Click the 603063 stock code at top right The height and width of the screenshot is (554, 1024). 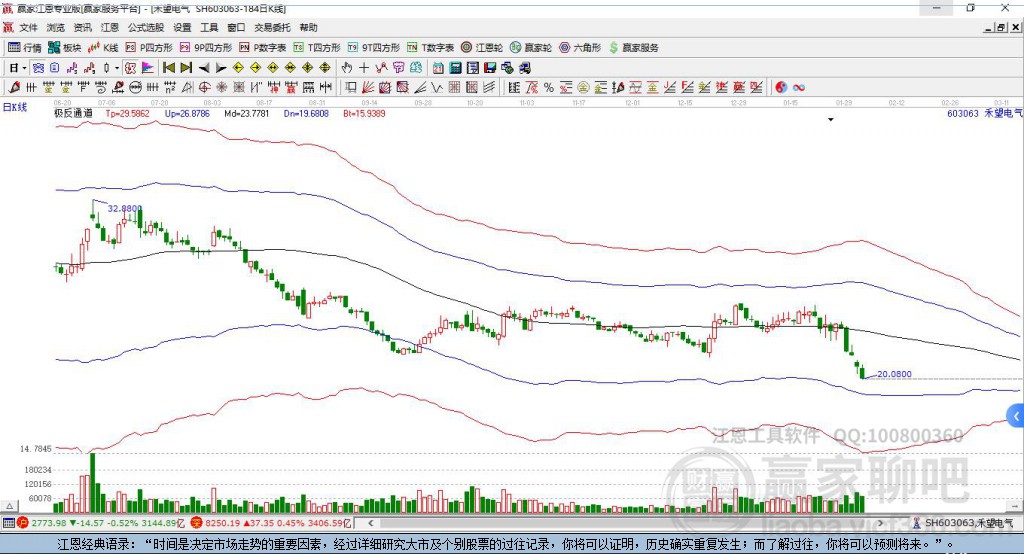[963, 113]
